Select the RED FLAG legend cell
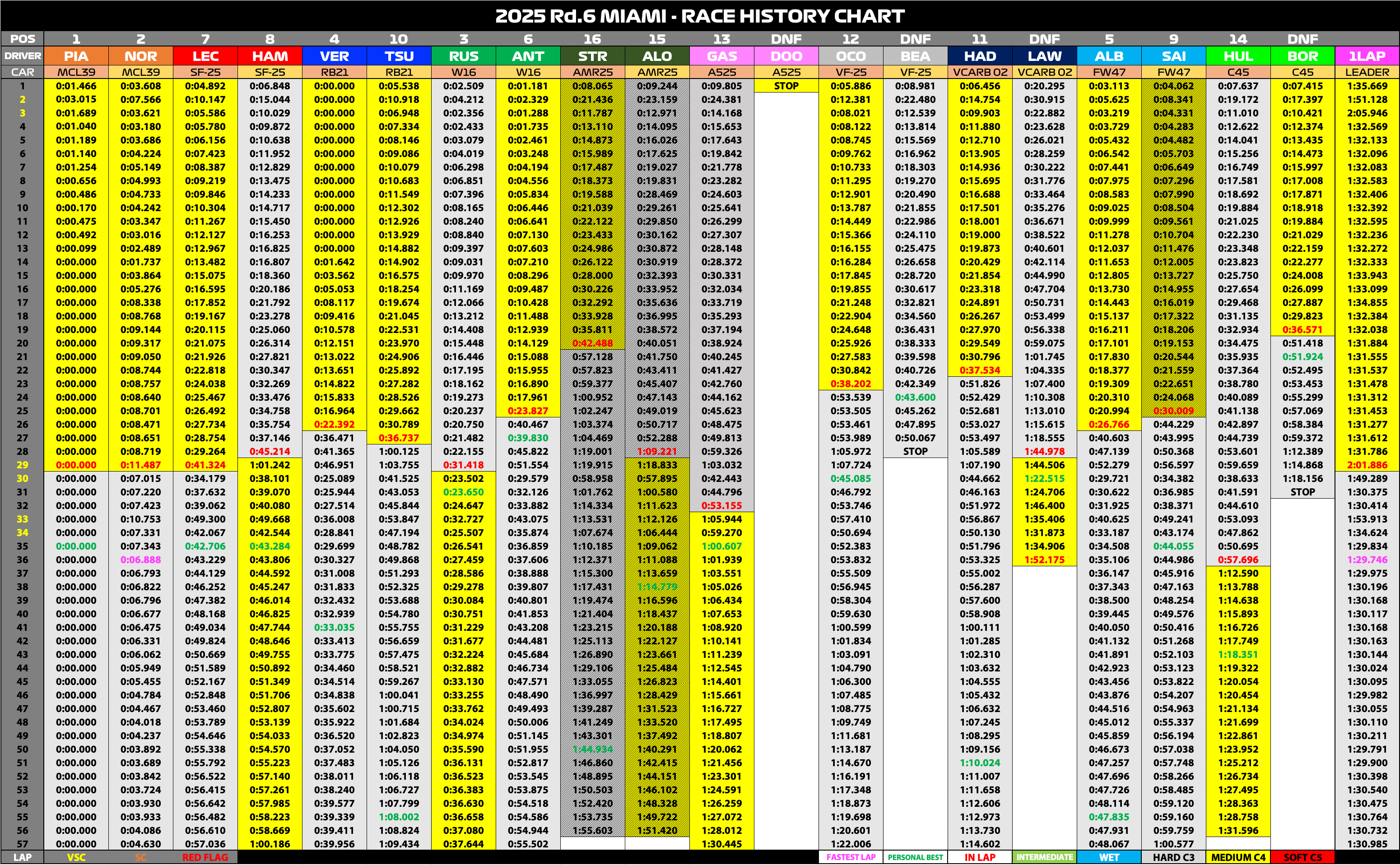Screen dimensions: 1400x865 coord(205,857)
